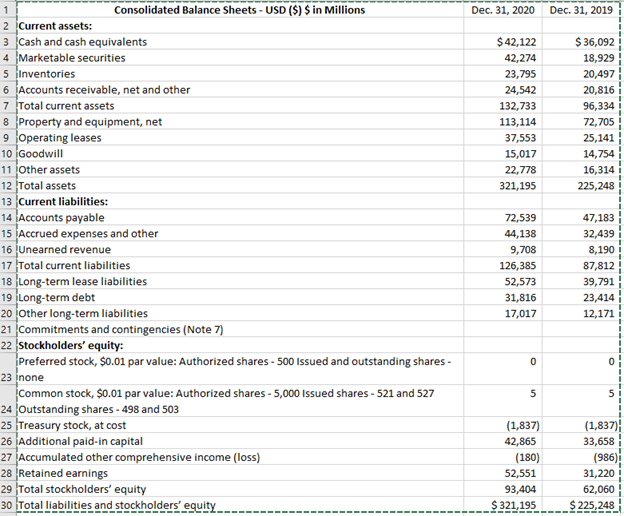Click Accrued expenses and other cell

tap(240, 234)
